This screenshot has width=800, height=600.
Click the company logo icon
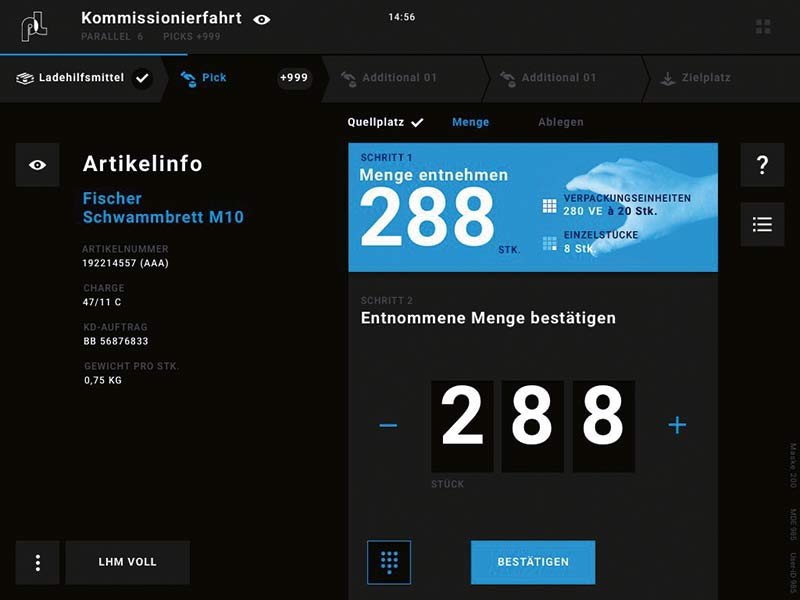(x=34, y=27)
